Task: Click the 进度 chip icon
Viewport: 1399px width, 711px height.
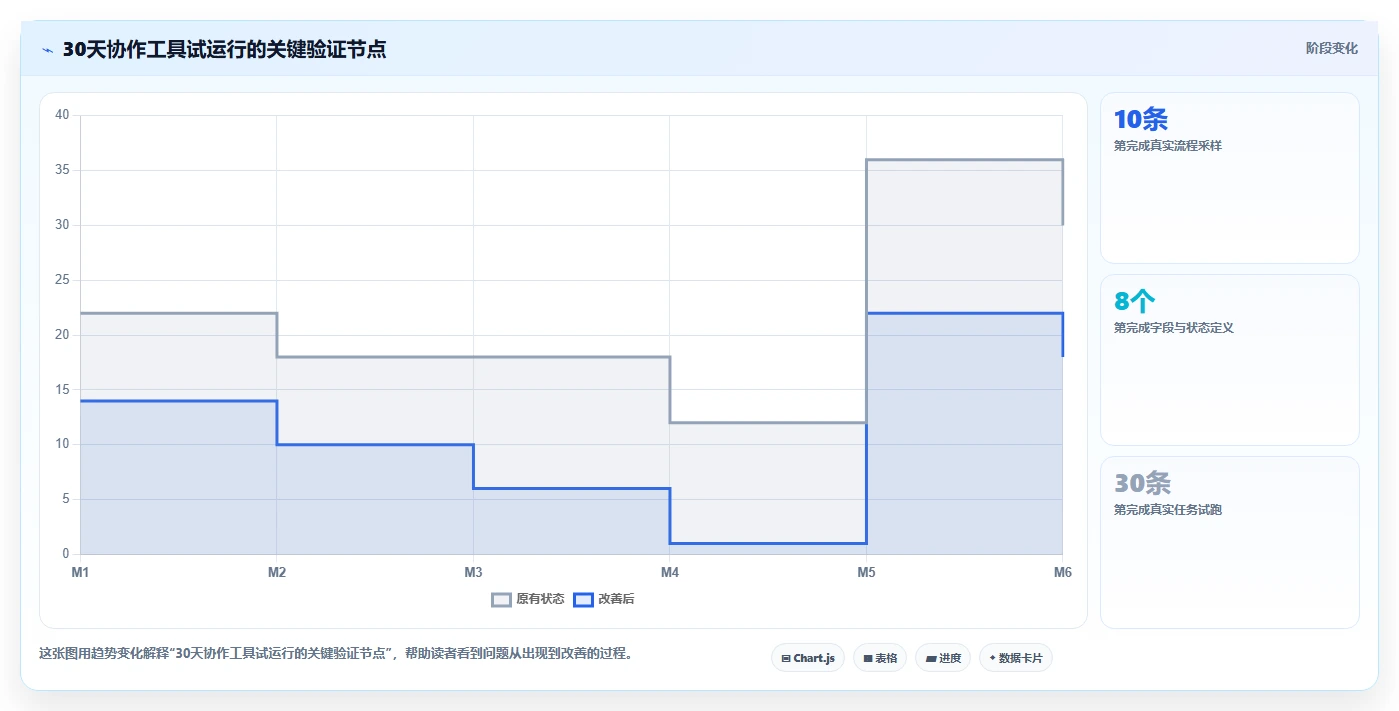Action: pyautogui.click(x=931, y=659)
